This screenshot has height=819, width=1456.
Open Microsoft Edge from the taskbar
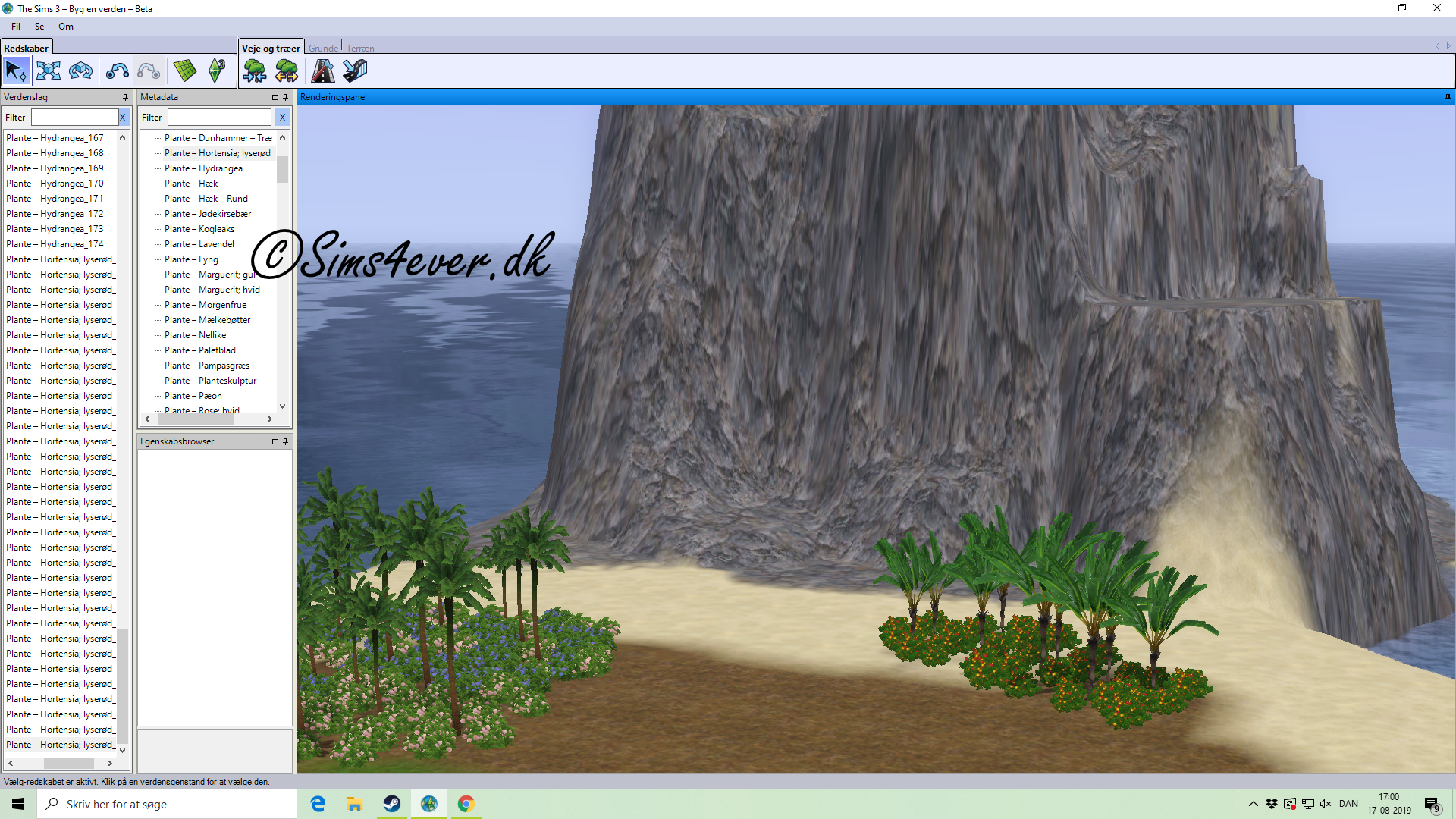pos(318,804)
